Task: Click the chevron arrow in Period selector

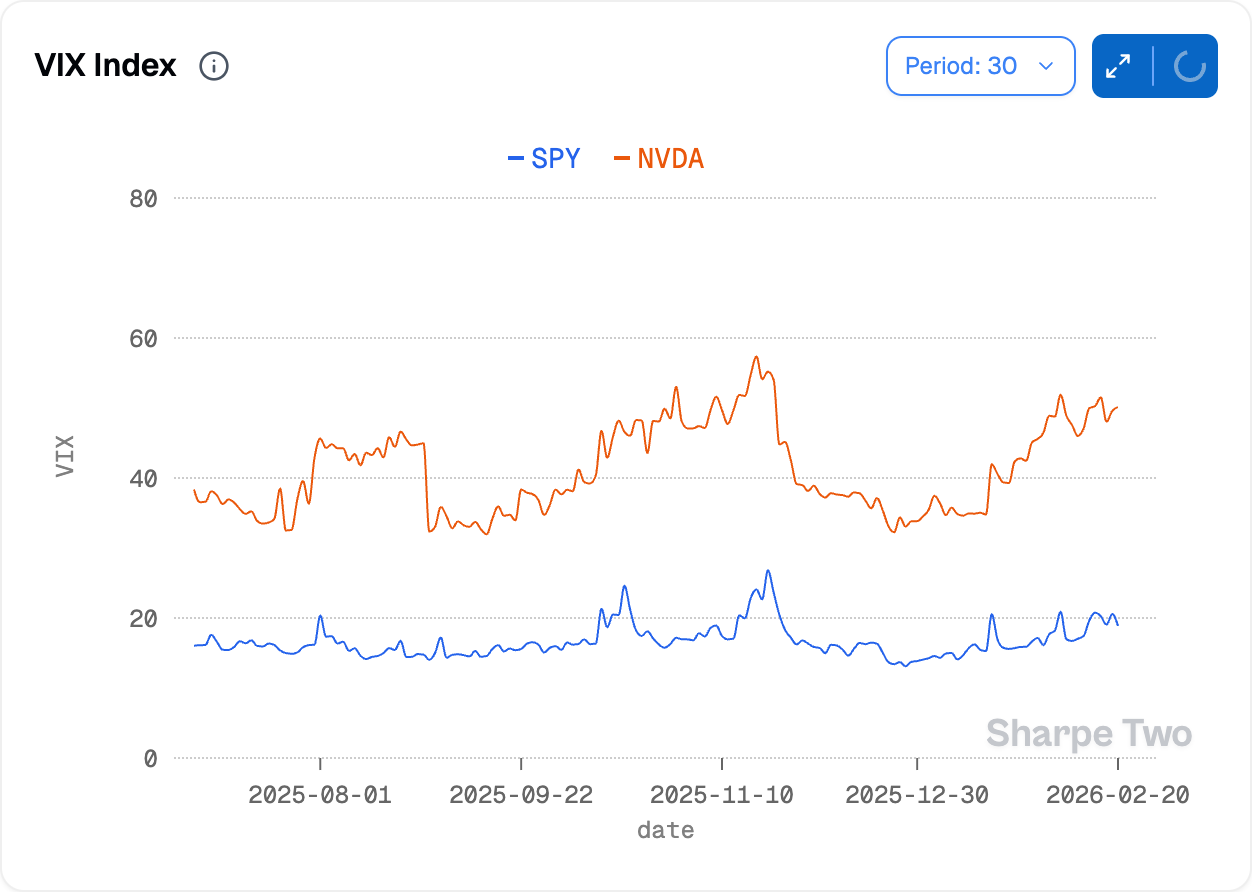Action: (1046, 66)
